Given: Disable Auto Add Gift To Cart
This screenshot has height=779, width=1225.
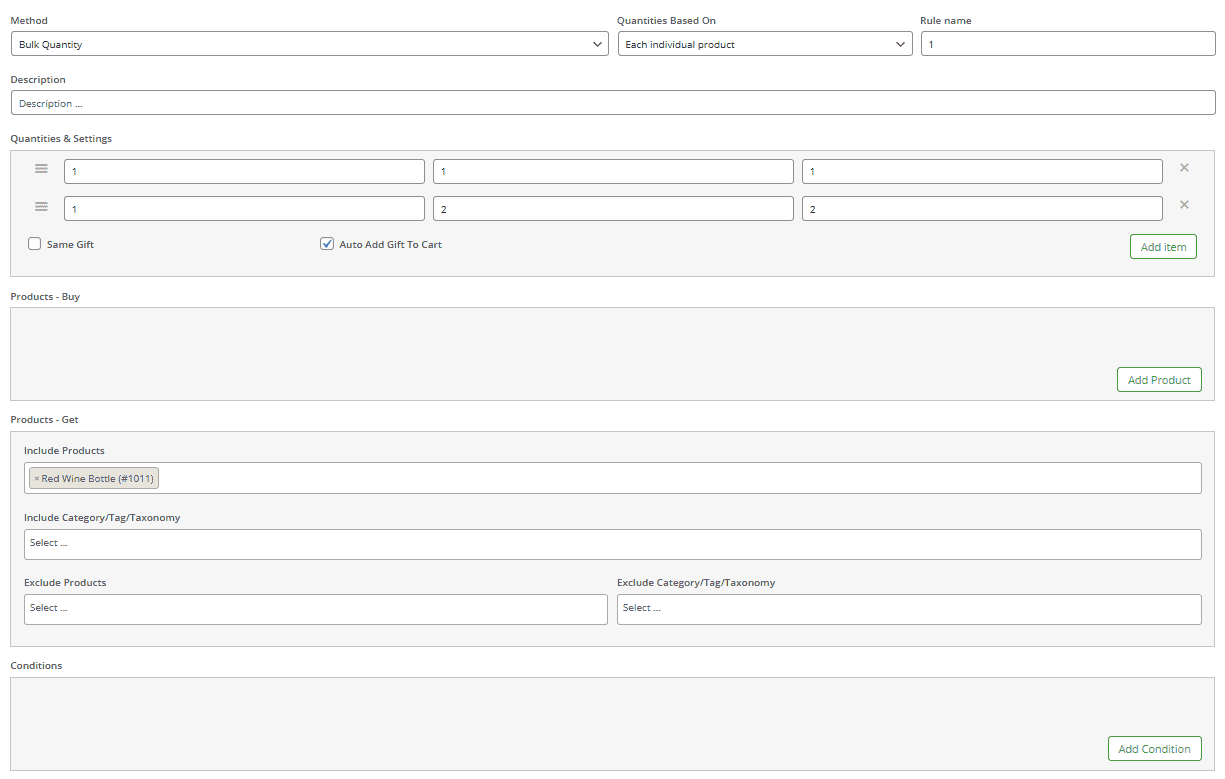Looking at the screenshot, I should click(327, 243).
